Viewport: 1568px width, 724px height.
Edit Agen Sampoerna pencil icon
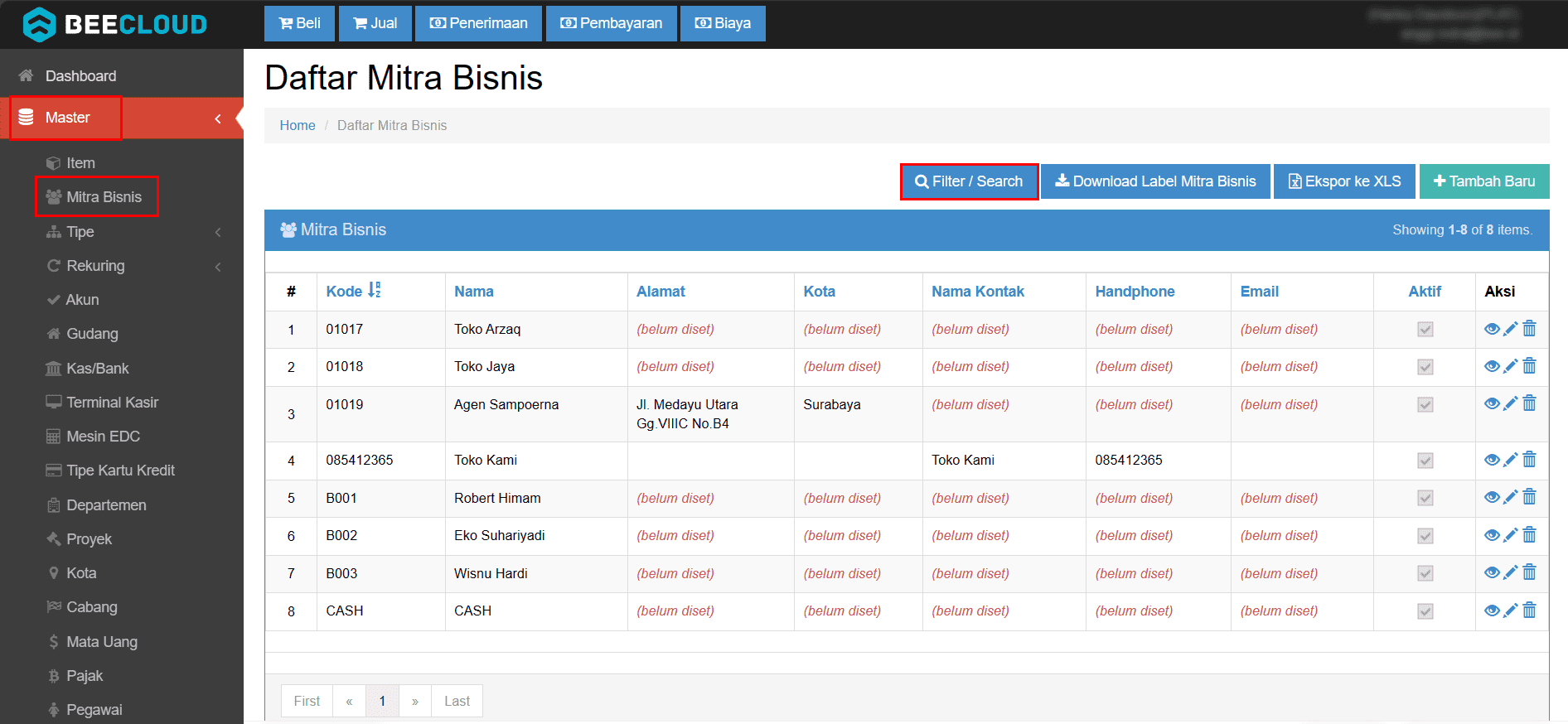(x=1511, y=403)
